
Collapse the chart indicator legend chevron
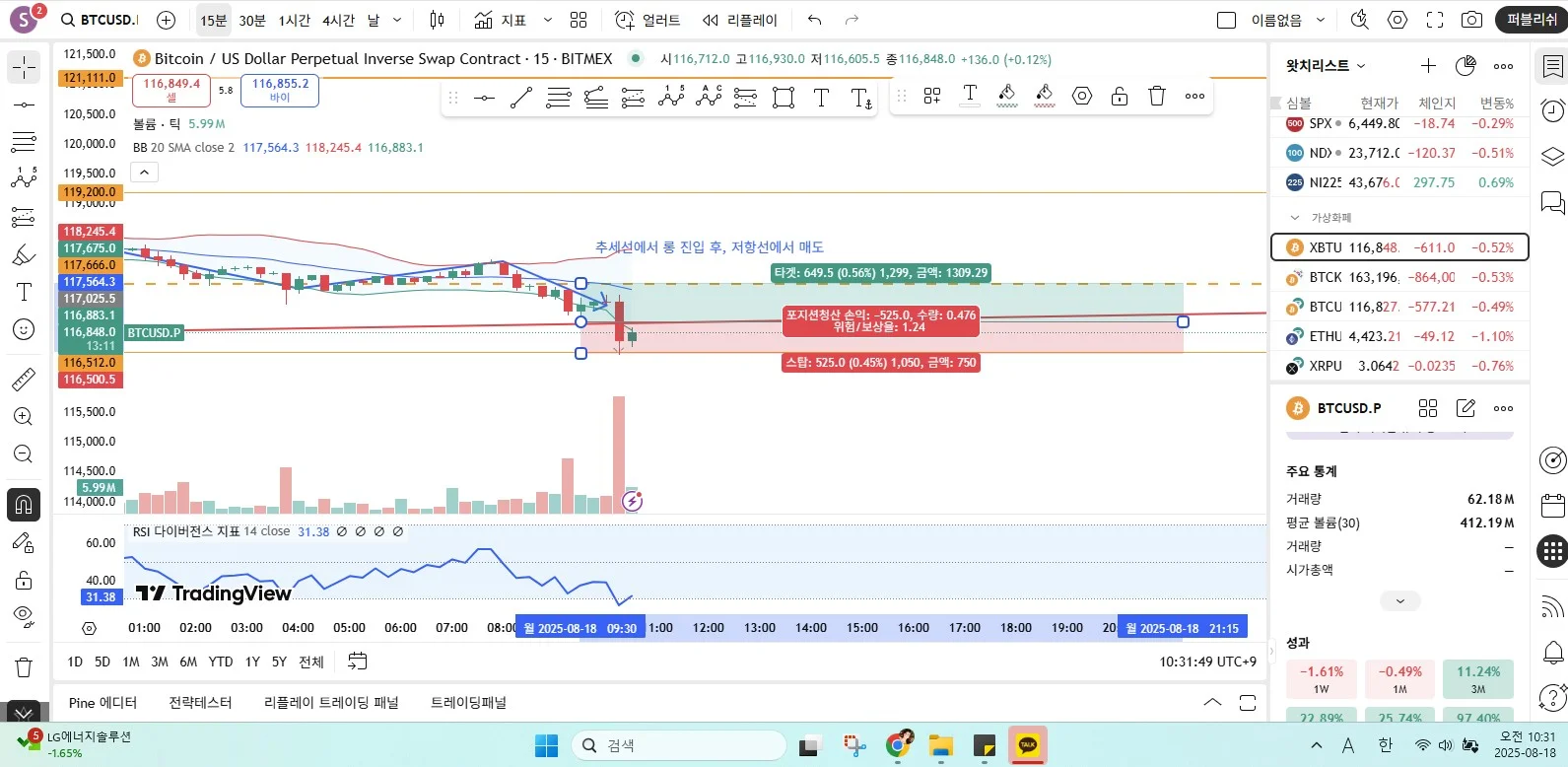point(144,173)
